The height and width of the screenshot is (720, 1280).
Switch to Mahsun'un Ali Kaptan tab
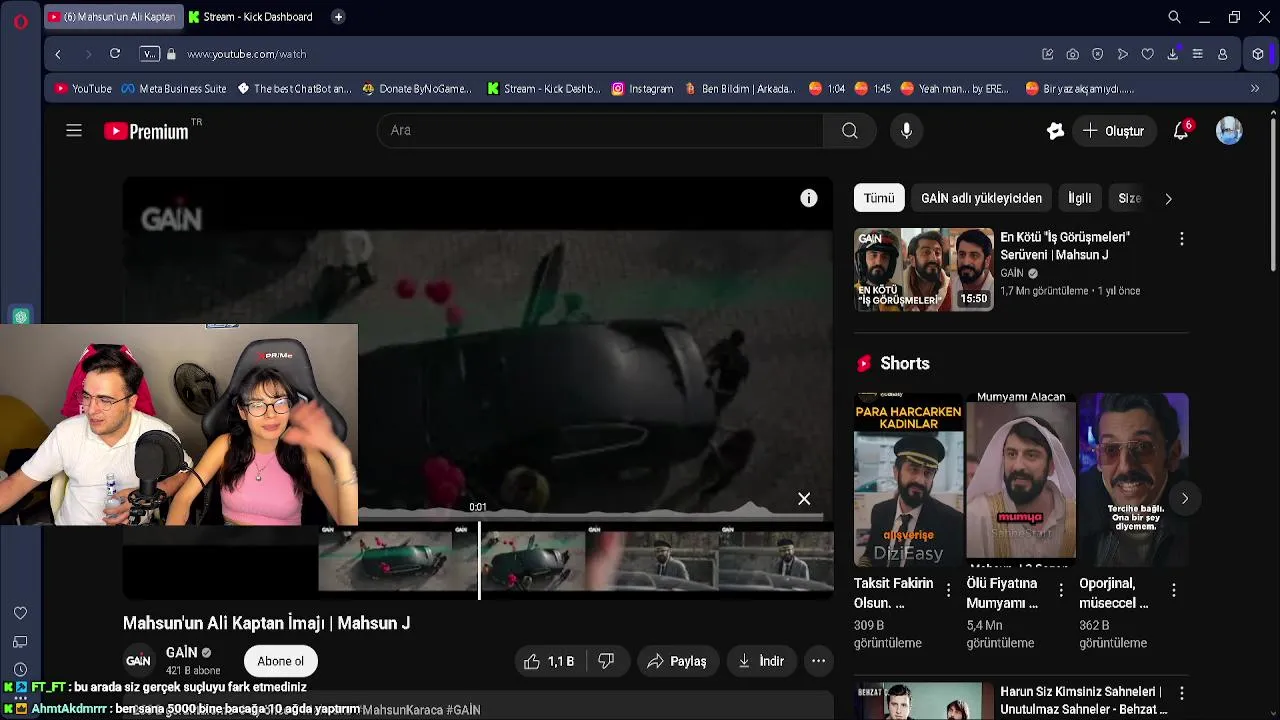coord(112,17)
